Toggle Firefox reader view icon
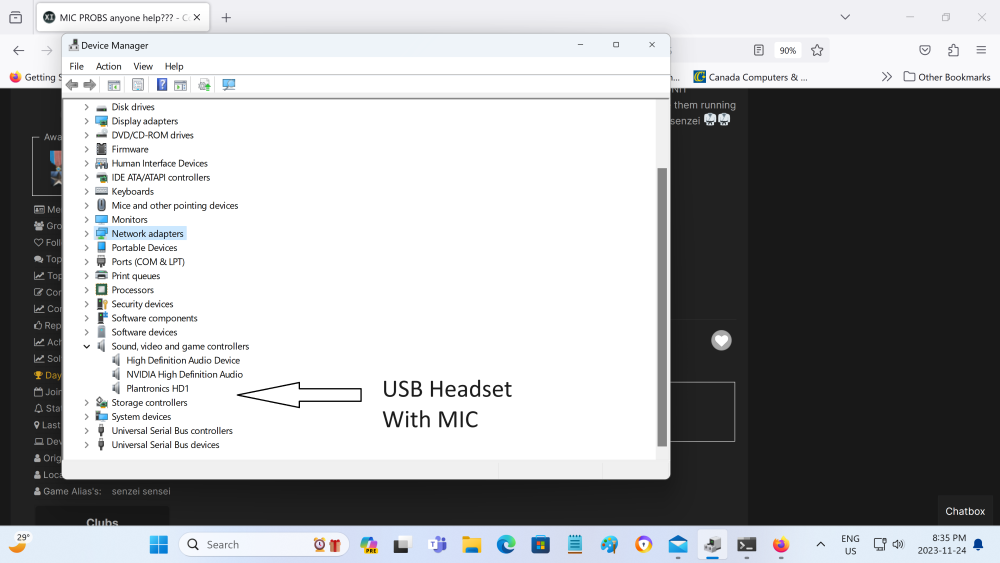1000x563 pixels. (x=759, y=50)
